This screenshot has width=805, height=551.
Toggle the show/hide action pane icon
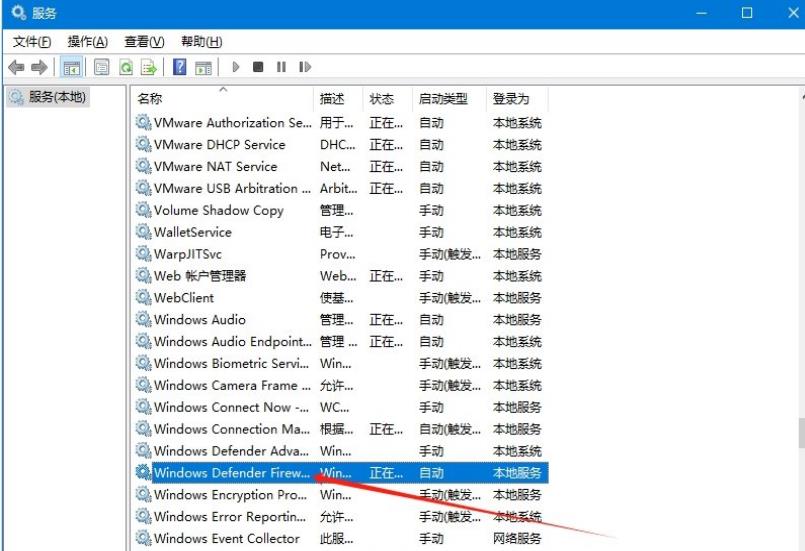pyautogui.click(x=204, y=67)
